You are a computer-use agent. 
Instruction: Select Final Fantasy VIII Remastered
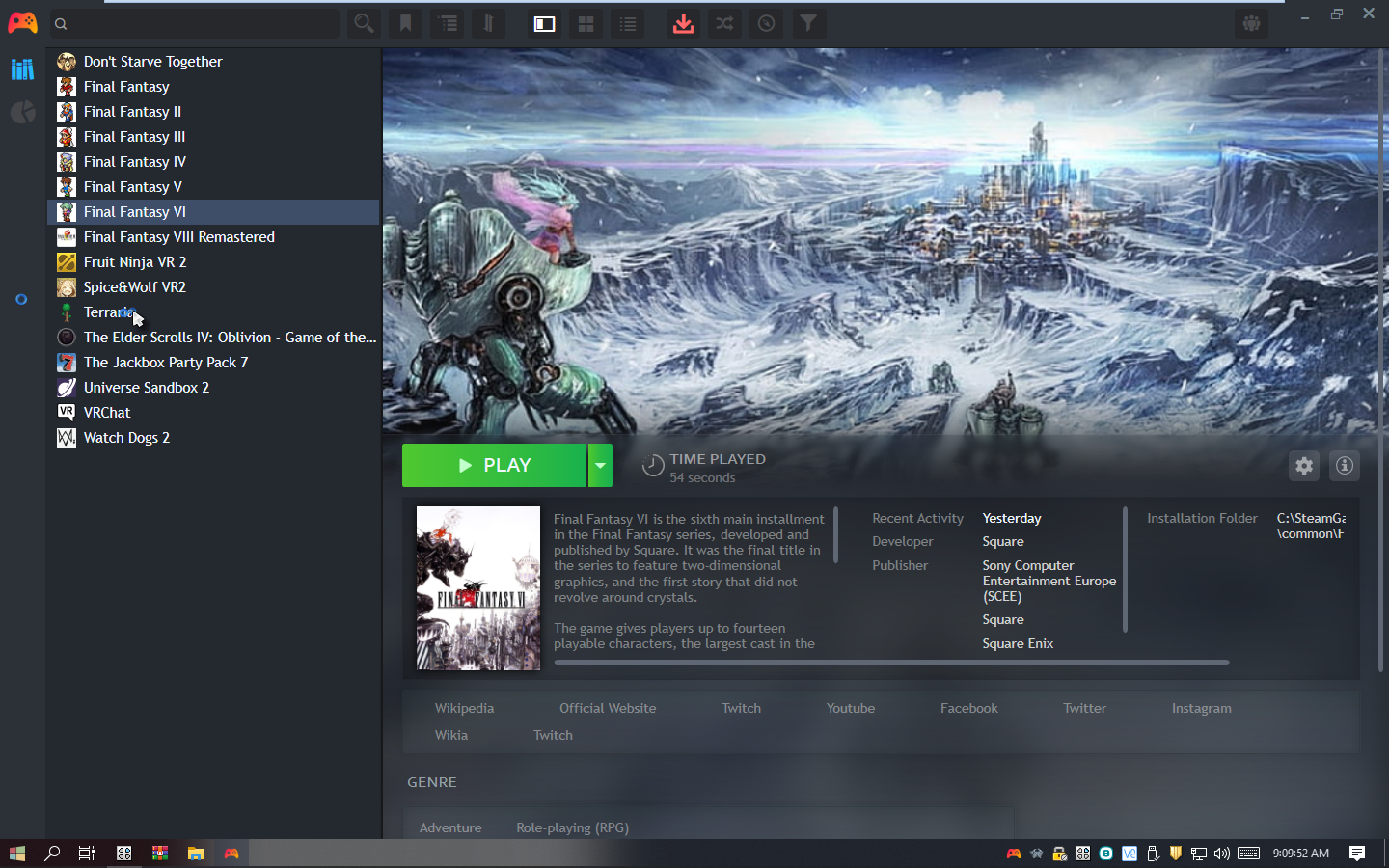213,237
